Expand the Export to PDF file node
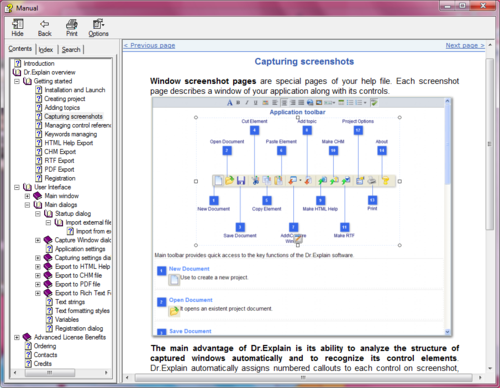The height and width of the screenshot is (388, 500). 38,284
